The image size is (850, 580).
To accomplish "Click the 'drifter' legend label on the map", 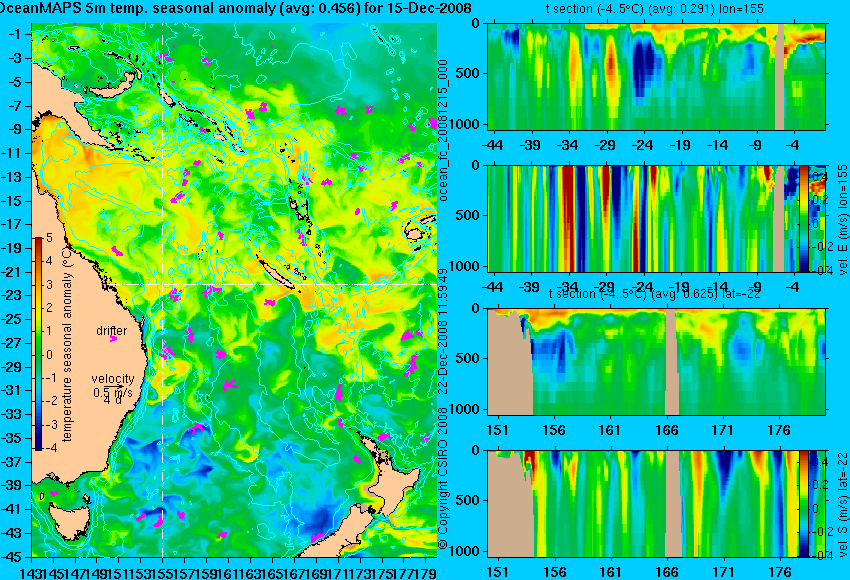I will pos(111,331).
